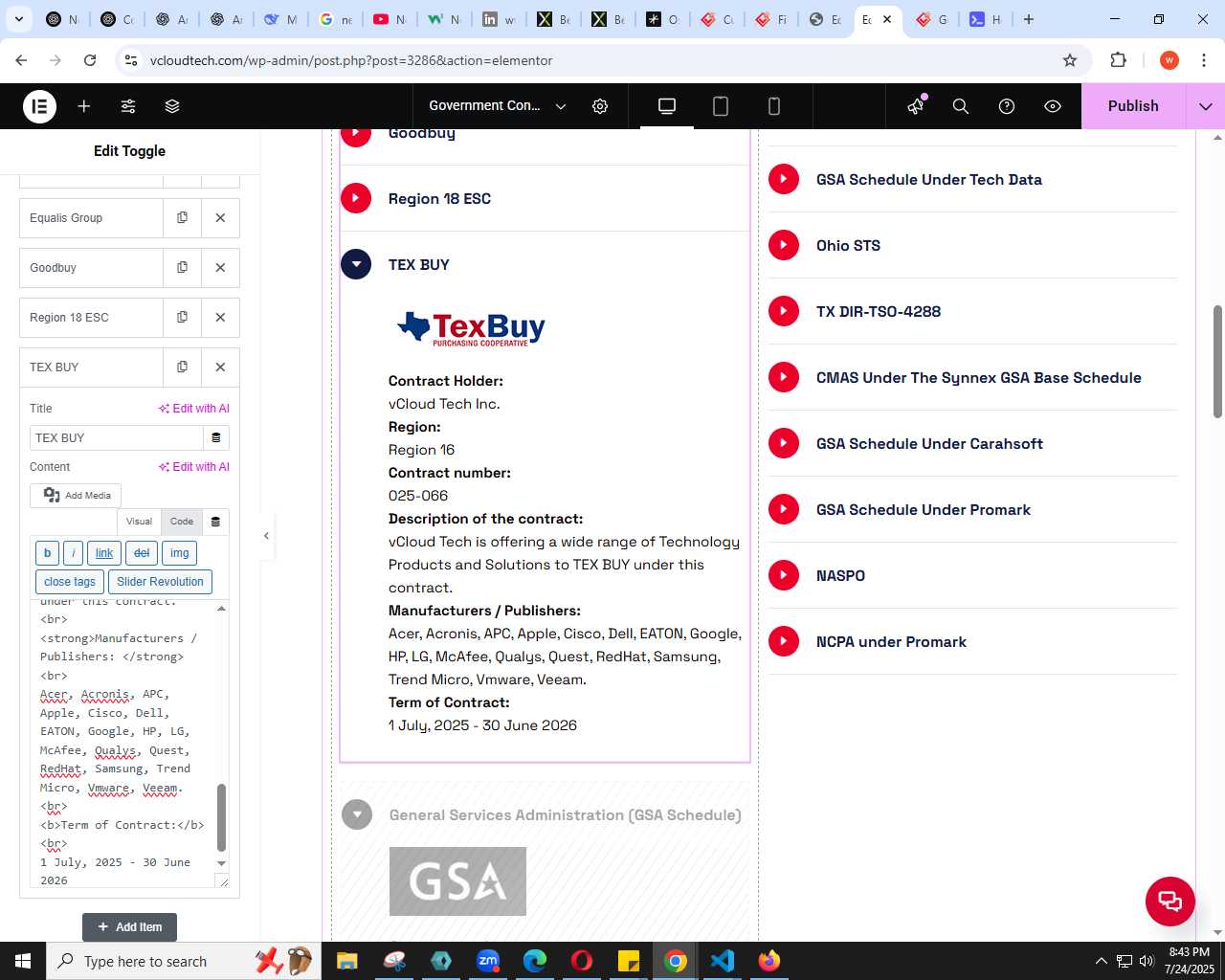1225x980 pixels.
Task: Select the Goodbuy list item
Action: pos(91,268)
